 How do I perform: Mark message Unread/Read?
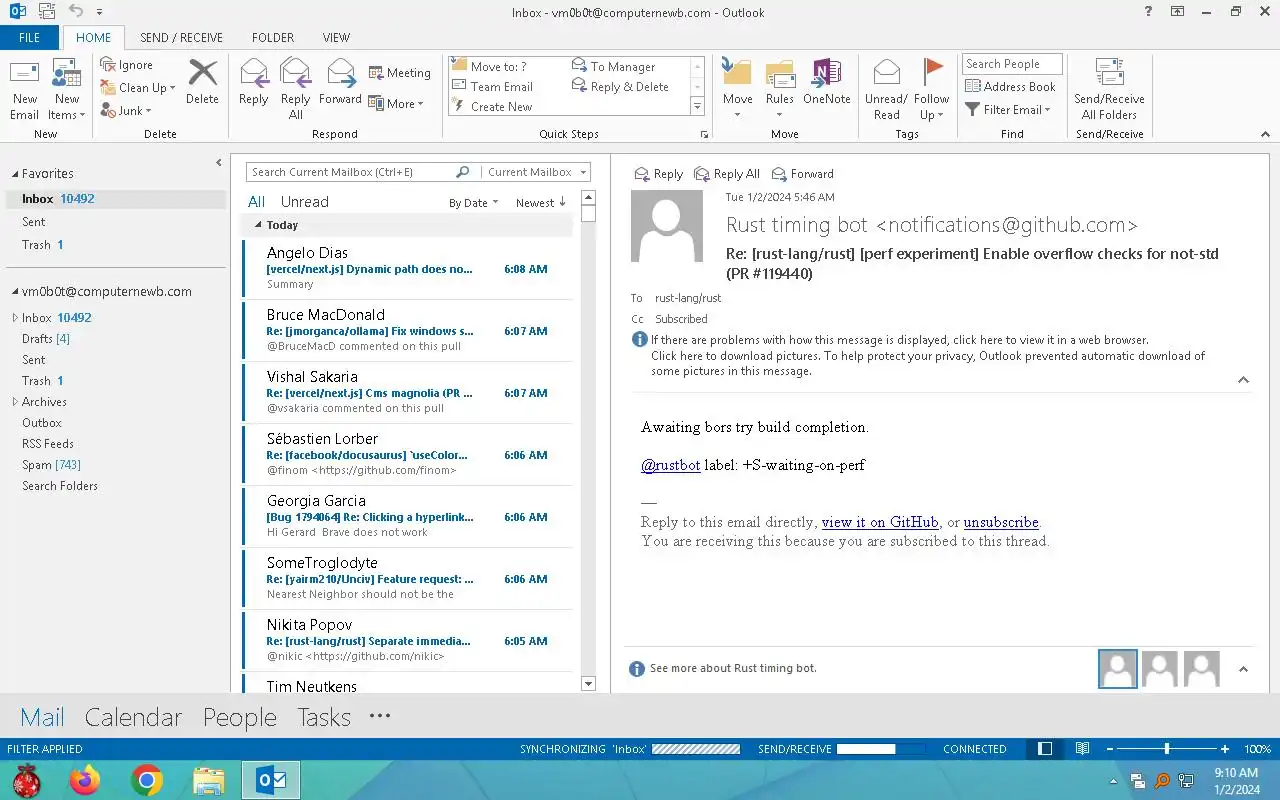point(886,90)
